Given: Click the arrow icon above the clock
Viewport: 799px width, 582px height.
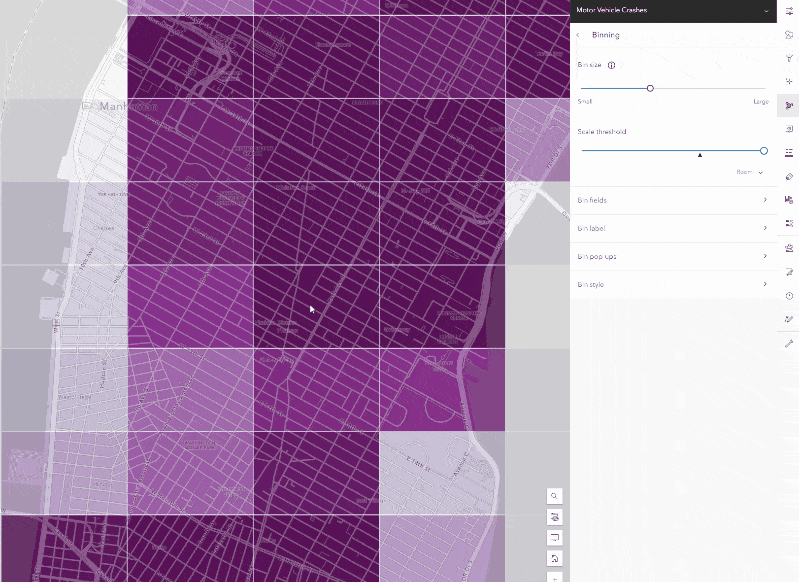Looking at the screenshot, I should pyautogui.click(x=789, y=272).
